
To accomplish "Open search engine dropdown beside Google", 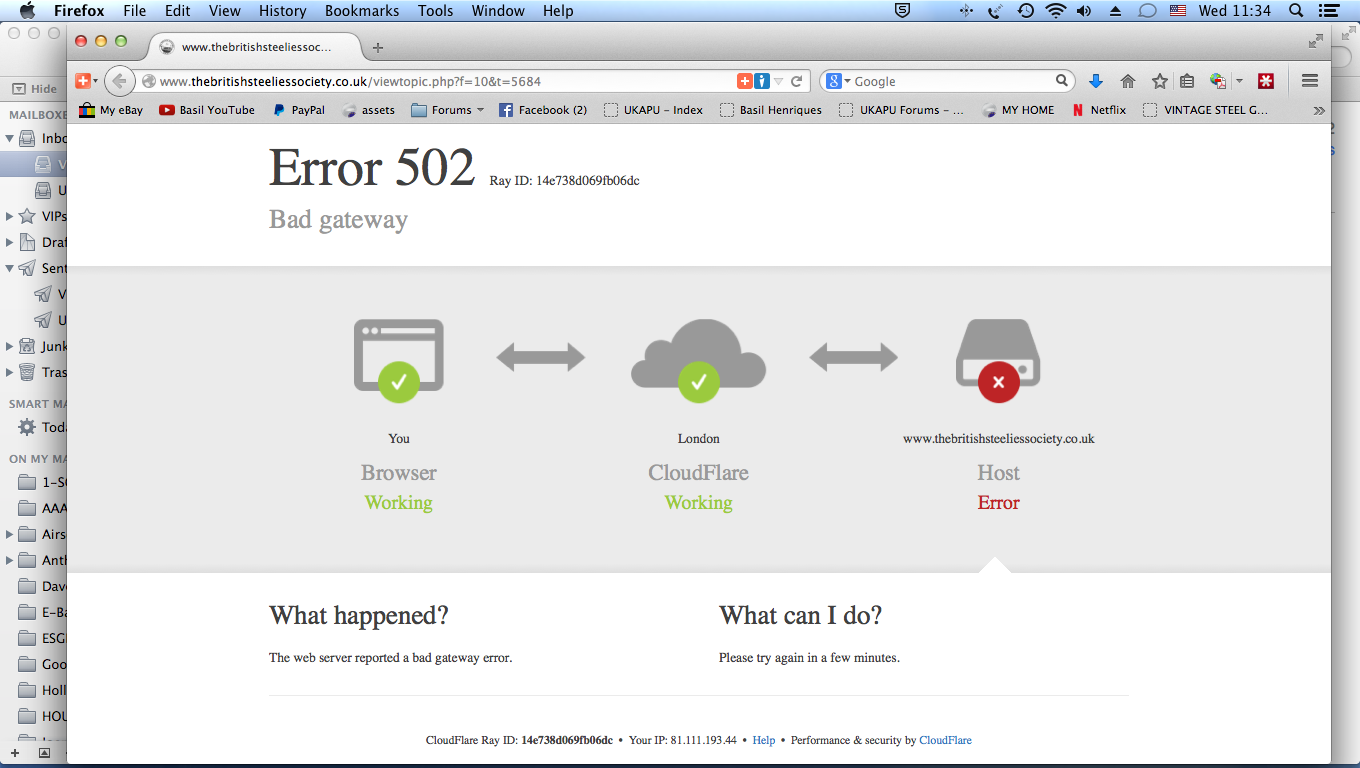I will pos(838,81).
